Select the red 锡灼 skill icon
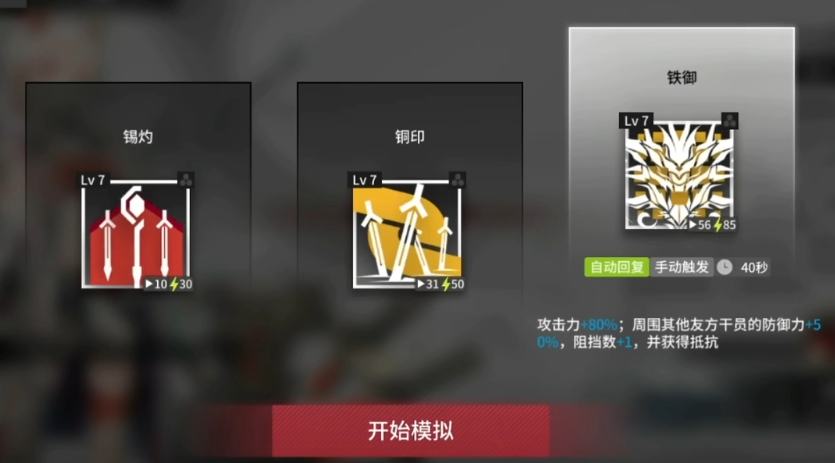 (137, 234)
